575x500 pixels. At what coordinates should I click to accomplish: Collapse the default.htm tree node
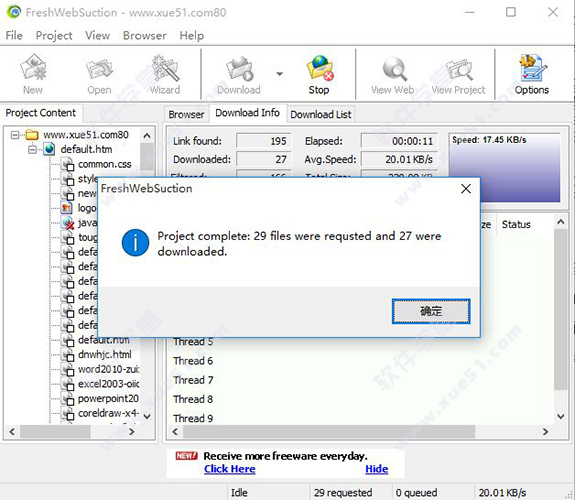click(x=32, y=150)
